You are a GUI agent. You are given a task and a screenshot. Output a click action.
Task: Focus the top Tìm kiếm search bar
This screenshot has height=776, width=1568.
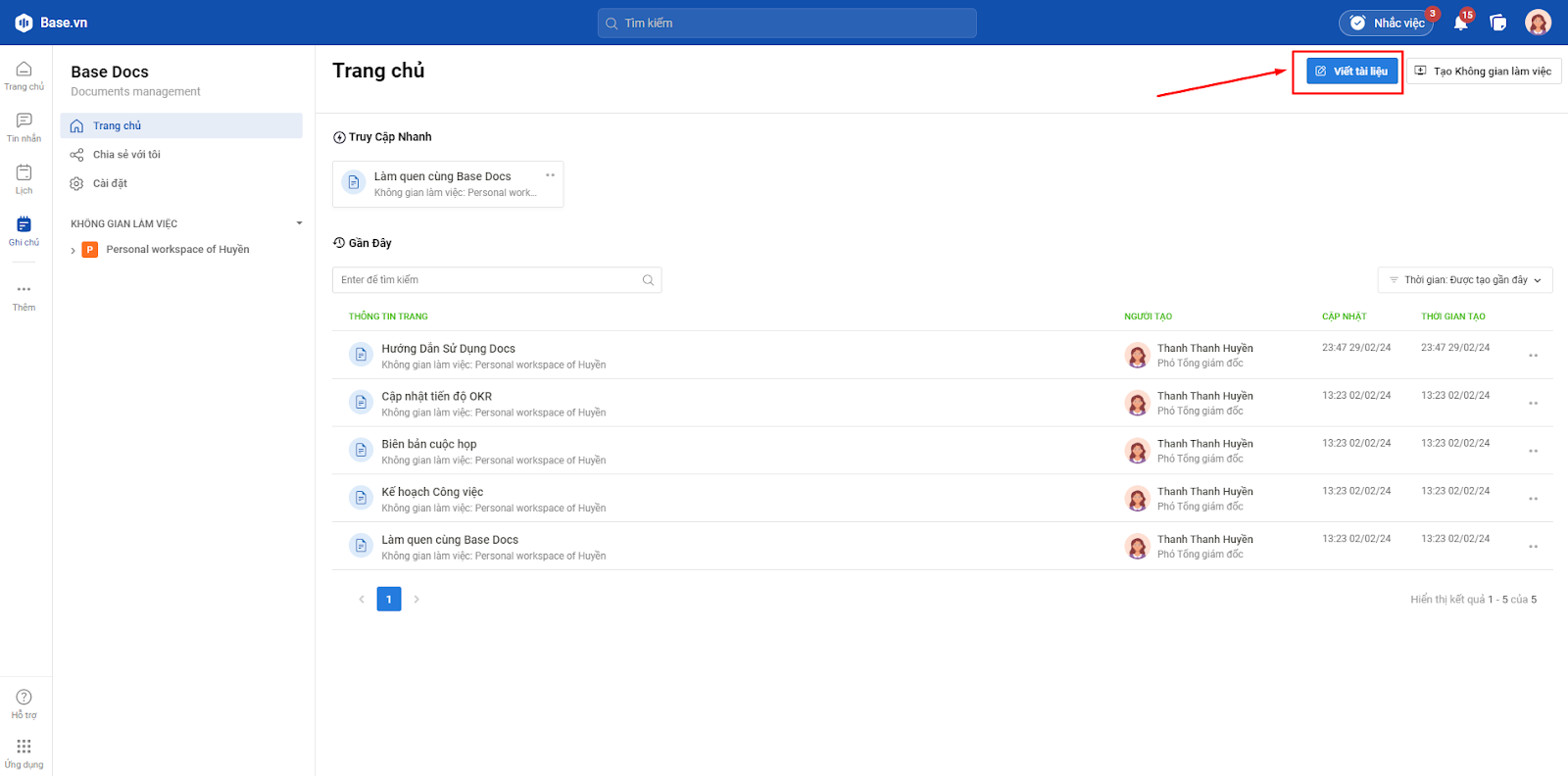point(787,23)
